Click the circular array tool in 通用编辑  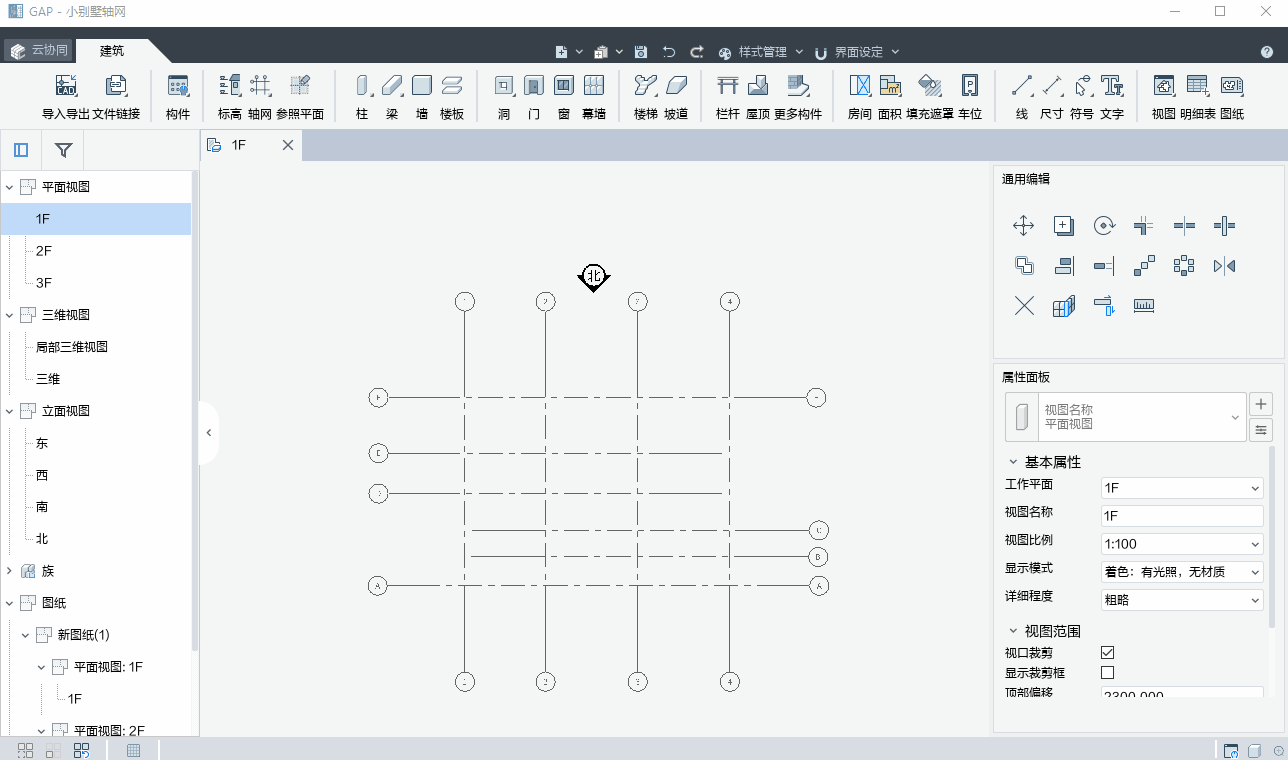[x=1184, y=266]
